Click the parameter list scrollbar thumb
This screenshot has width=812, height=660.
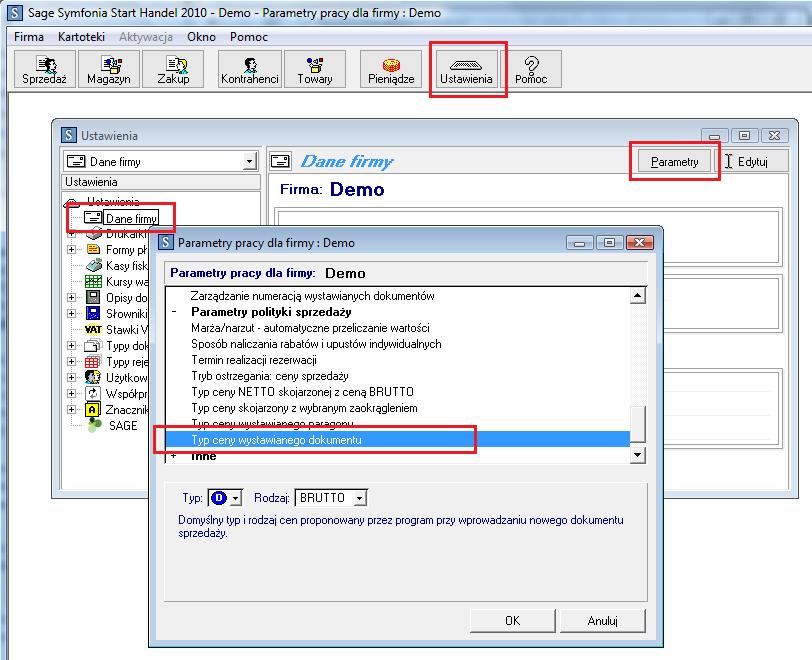coord(637,424)
